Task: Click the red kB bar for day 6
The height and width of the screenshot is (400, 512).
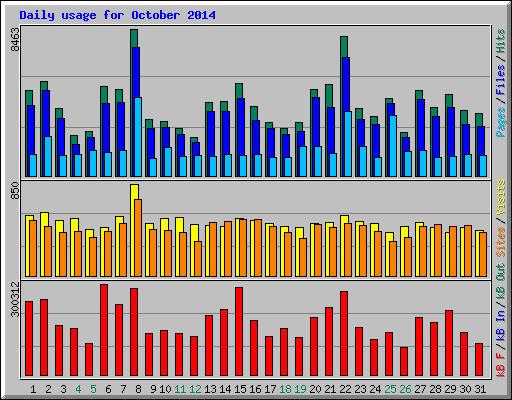Action: 104,330
